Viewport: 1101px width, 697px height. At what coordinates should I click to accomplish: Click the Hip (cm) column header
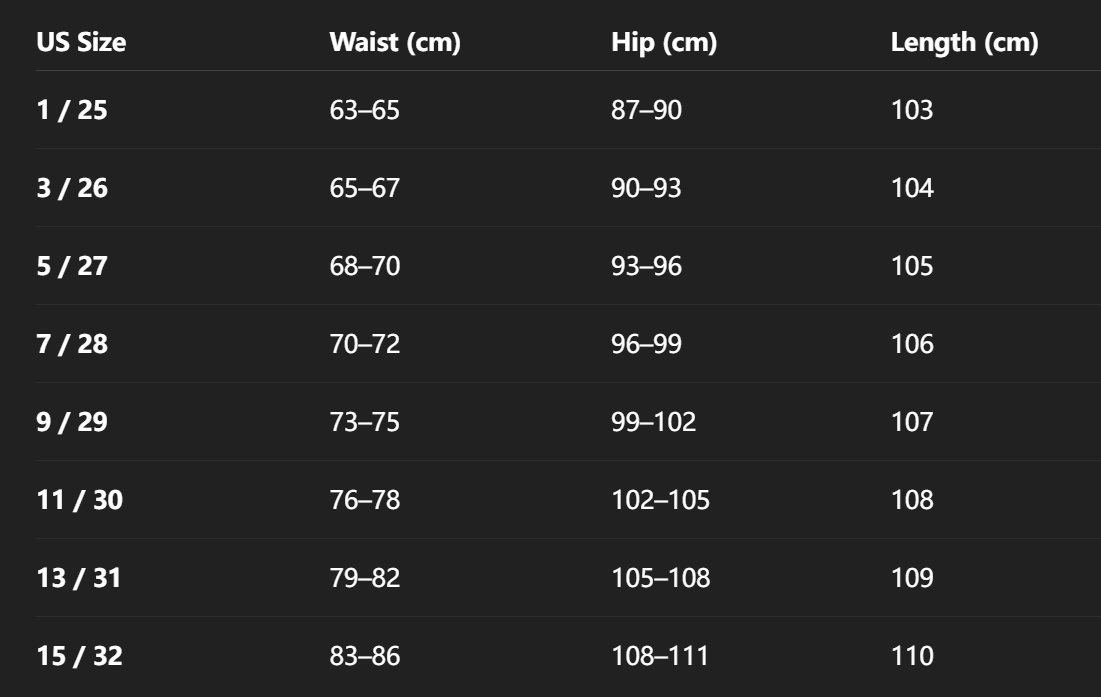(664, 44)
